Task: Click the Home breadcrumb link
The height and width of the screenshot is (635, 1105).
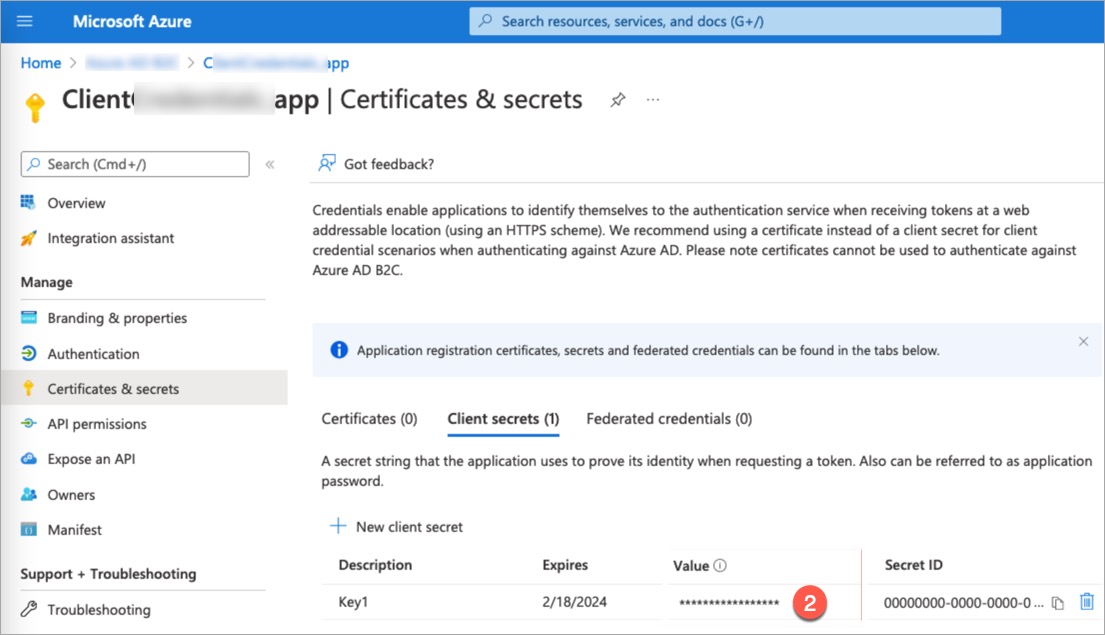Action: coord(41,63)
